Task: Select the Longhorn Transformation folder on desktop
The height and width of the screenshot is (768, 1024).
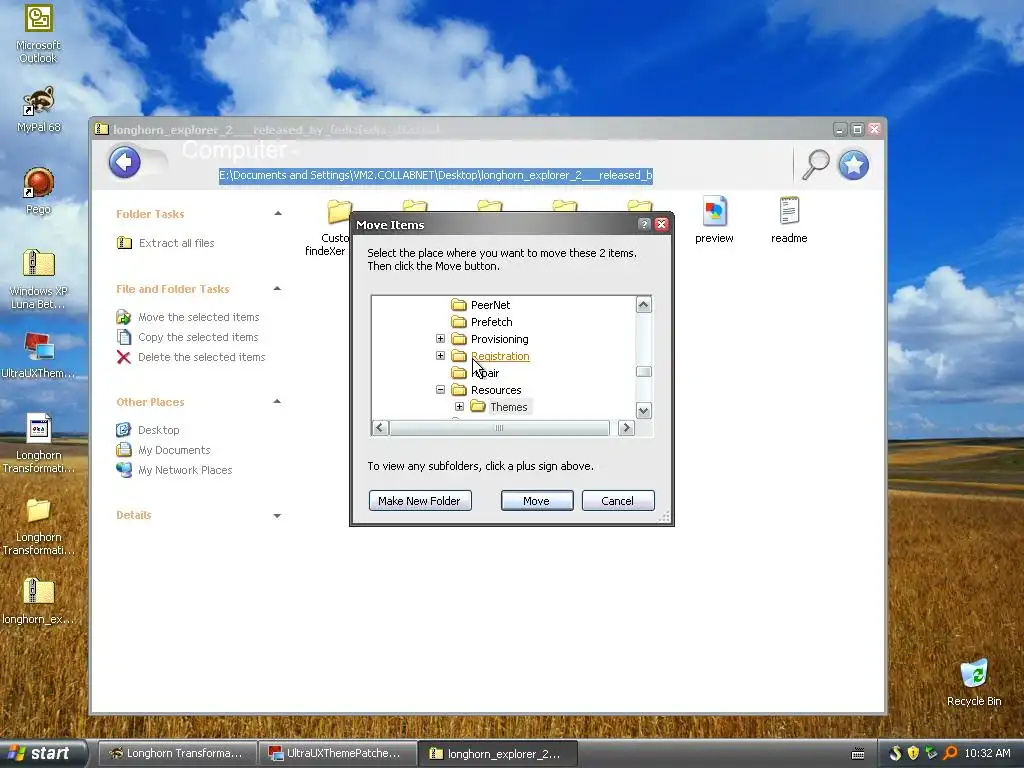Action: coord(39,527)
